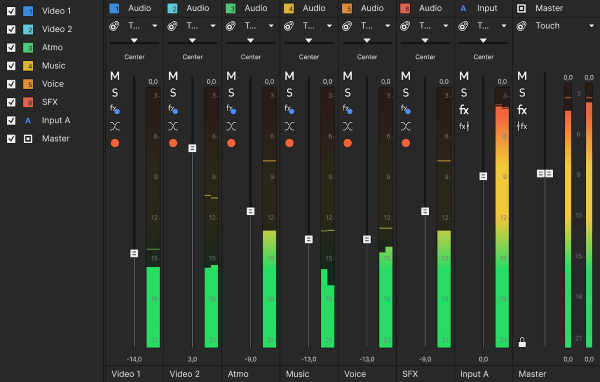Hide the Music channel via checkbox
Viewport: 600px width, 382px height.
pyautogui.click(x=11, y=65)
